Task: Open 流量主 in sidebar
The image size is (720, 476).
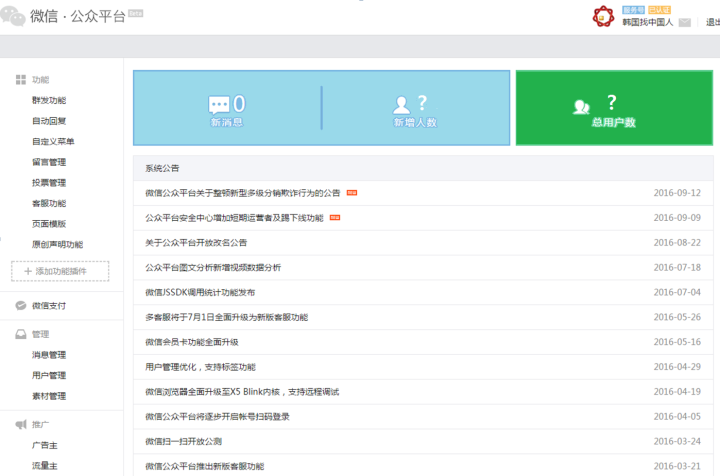Action: [45, 466]
